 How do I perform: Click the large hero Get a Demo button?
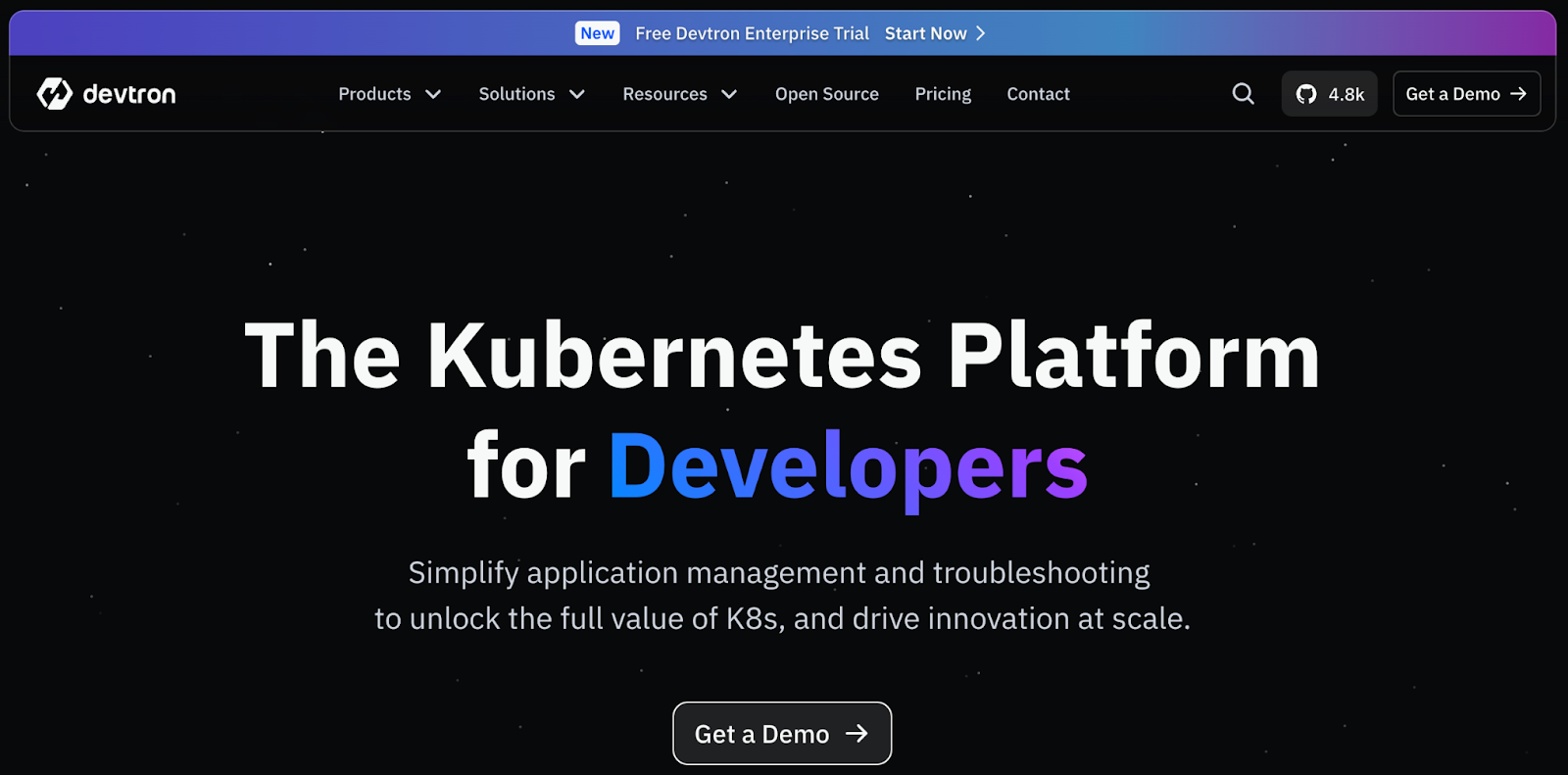[x=782, y=733]
